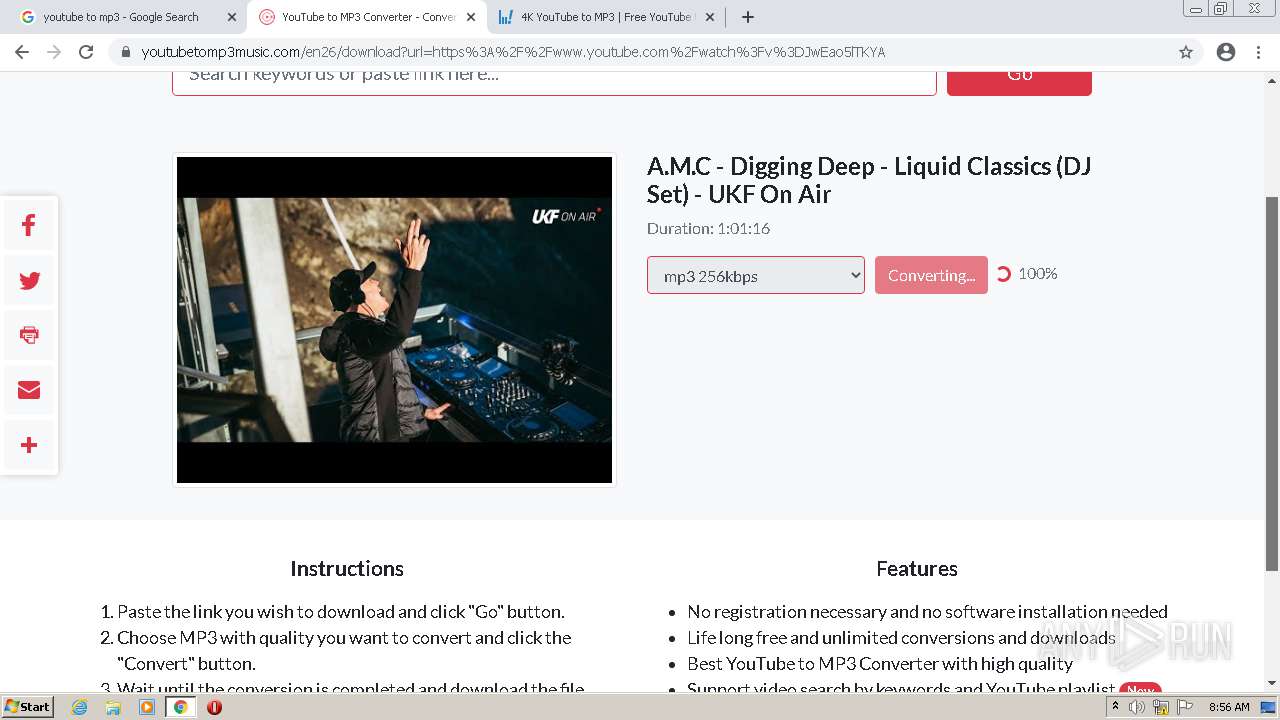The height and width of the screenshot is (720, 1280).
Task: Open more sharing options plus icon
Action: tap(29, 445)
